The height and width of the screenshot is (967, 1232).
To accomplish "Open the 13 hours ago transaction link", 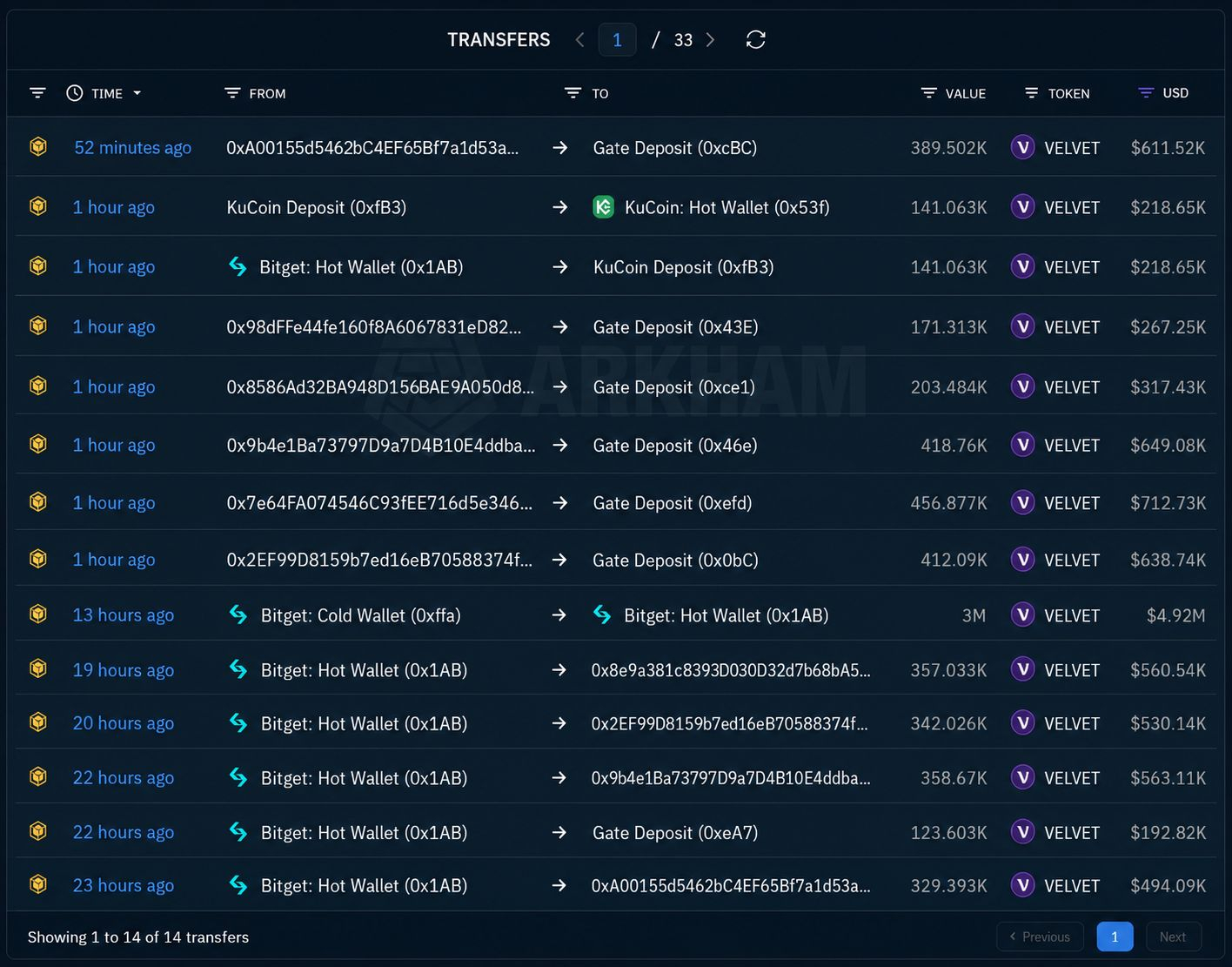I will [x=124, y=614].
